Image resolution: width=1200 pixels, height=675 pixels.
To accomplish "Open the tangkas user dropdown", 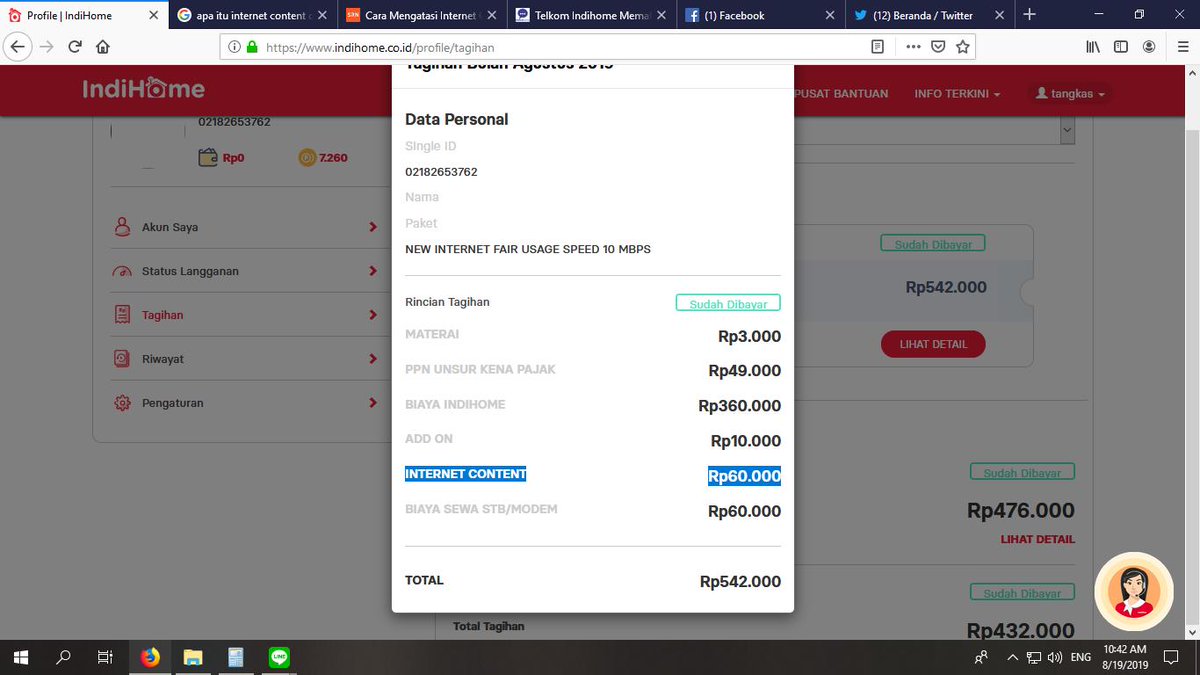I will (1070, 93).
